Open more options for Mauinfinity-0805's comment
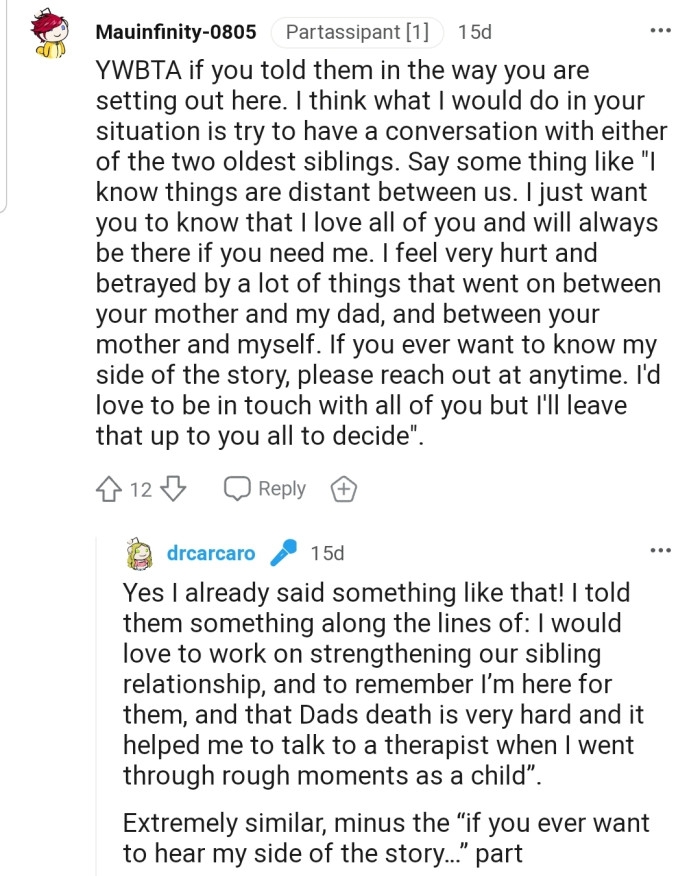700x876 pixels. tap(660, 31)
